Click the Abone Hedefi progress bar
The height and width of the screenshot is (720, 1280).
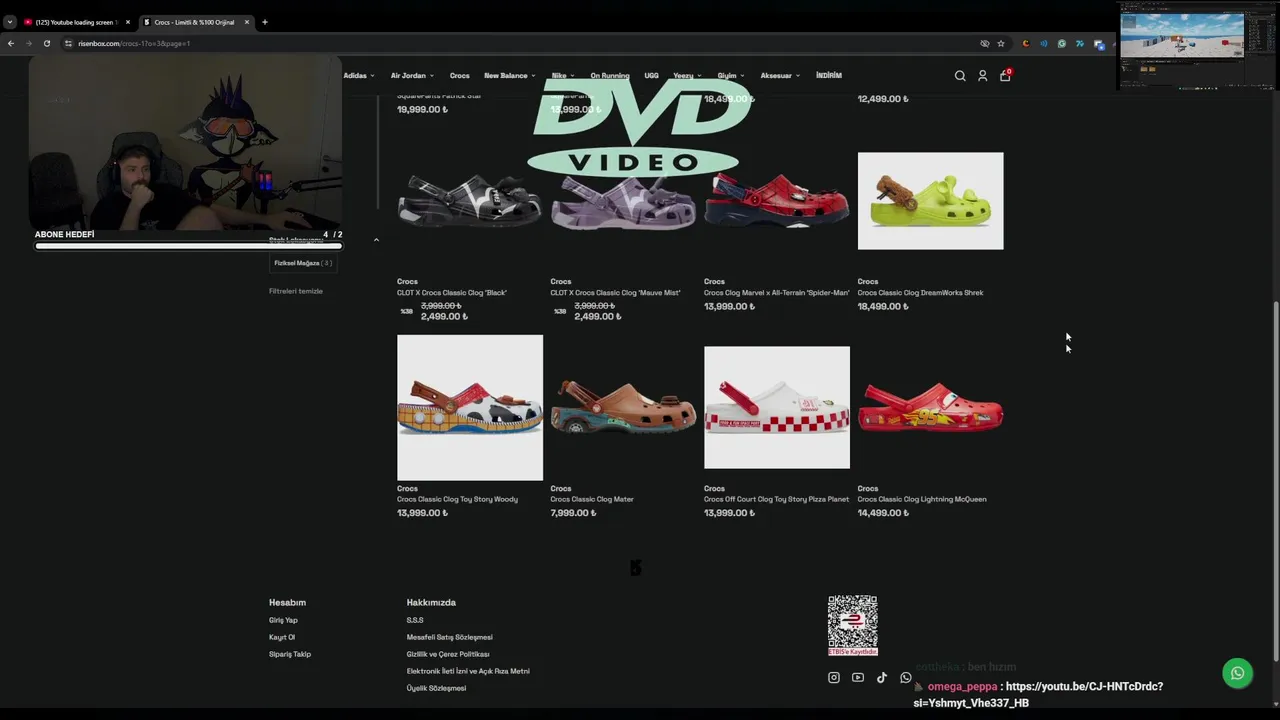tap(189, 246)
